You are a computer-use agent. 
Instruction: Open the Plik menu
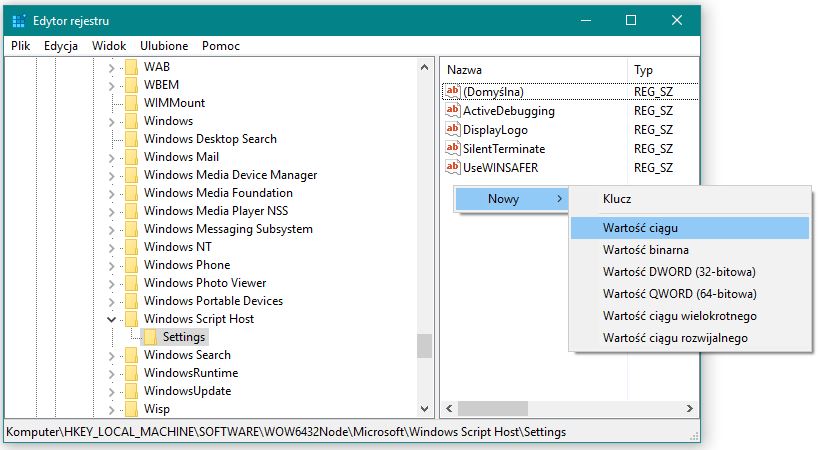point(20,46)
